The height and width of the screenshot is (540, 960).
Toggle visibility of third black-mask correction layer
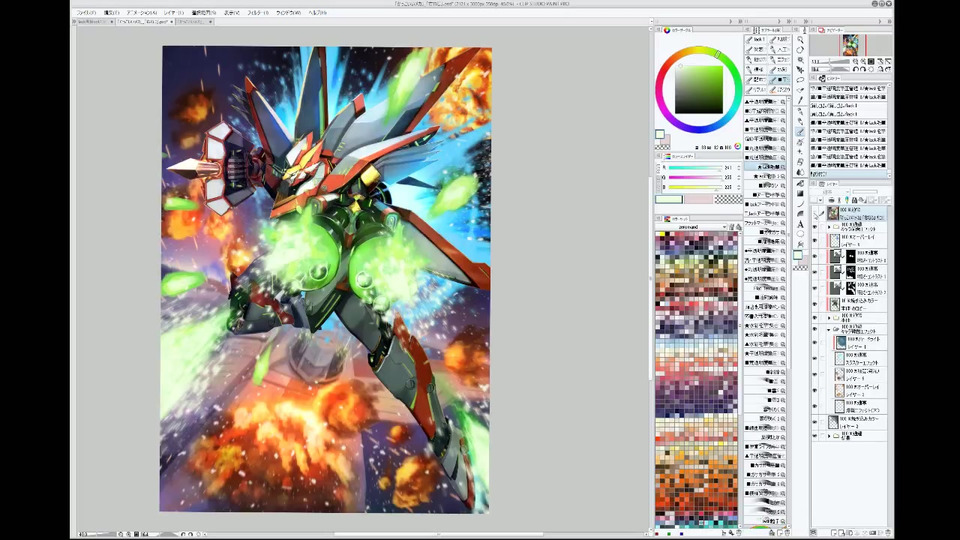(x=814, y=288)
